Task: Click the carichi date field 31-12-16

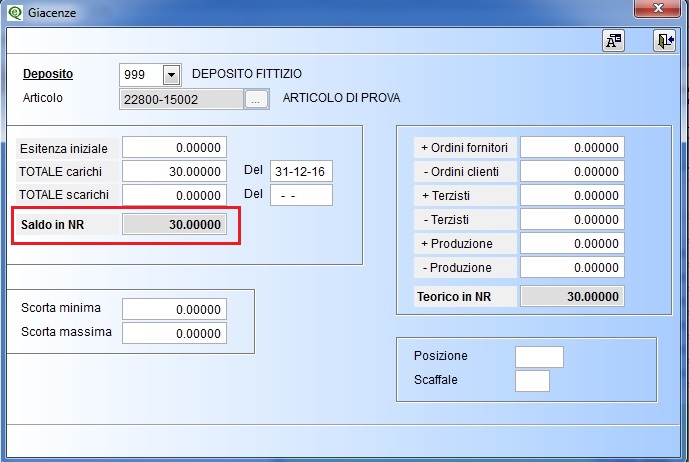Action: click(x=301, y=171)
